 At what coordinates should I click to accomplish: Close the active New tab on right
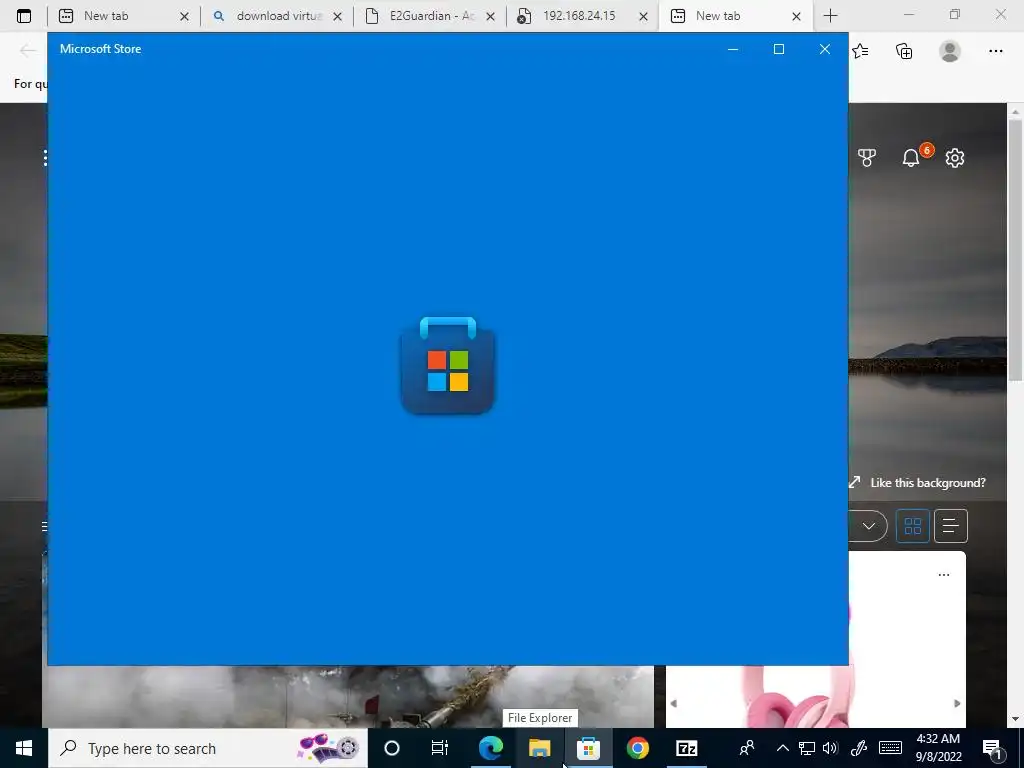click(x=796, y=16)
